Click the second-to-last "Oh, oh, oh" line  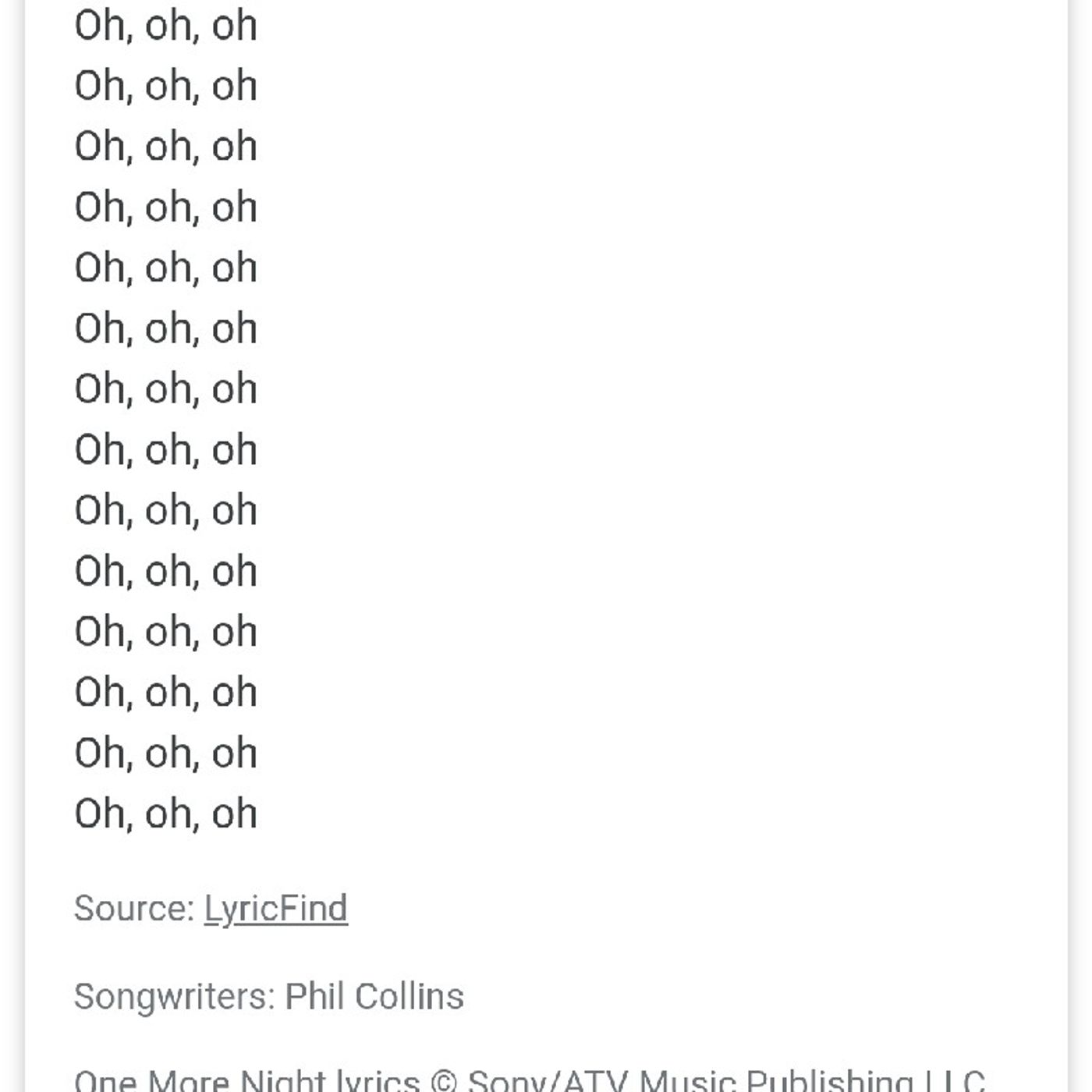click(165, 753)
